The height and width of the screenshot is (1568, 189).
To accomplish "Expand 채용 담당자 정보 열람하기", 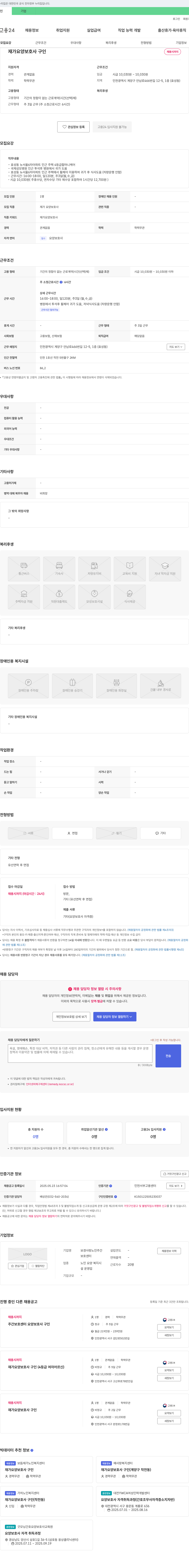I will [x=115, y=1016].
